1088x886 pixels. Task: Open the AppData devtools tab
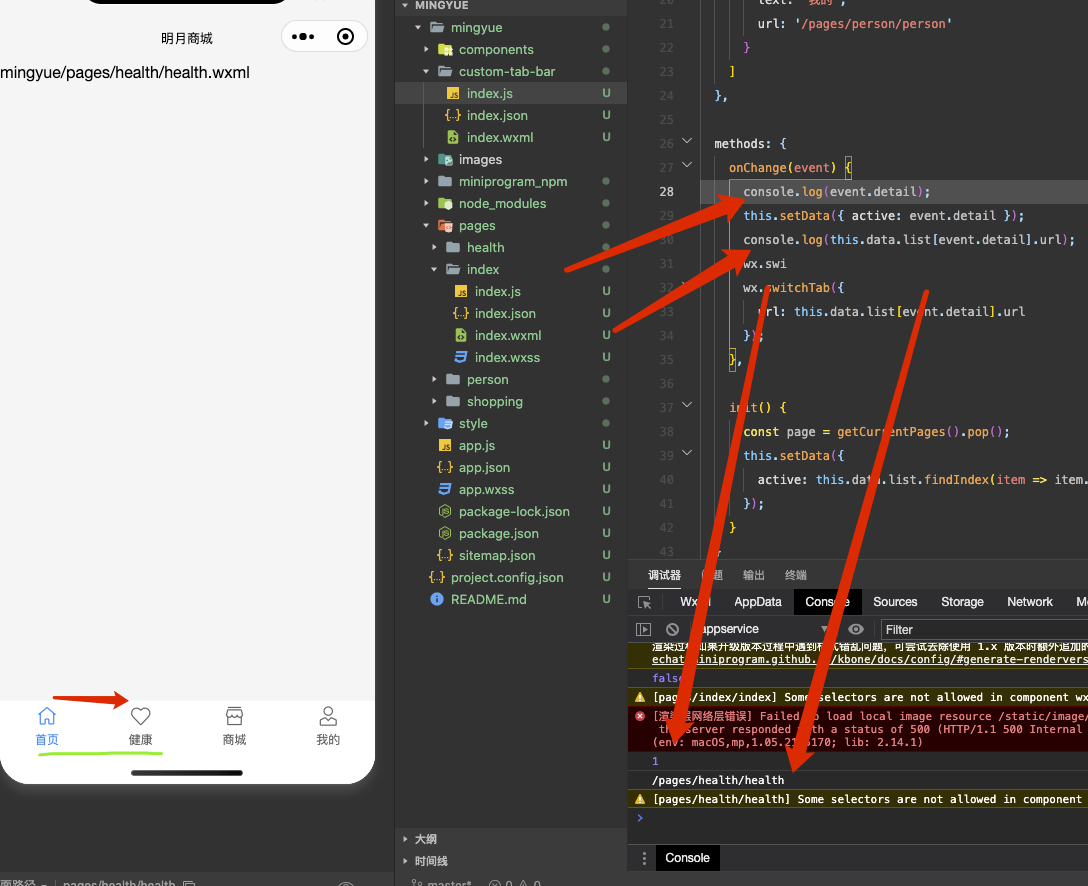[758, 602]
